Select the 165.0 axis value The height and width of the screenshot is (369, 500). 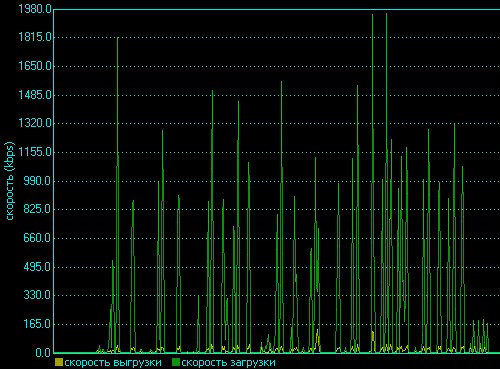(x=37, y=324)
